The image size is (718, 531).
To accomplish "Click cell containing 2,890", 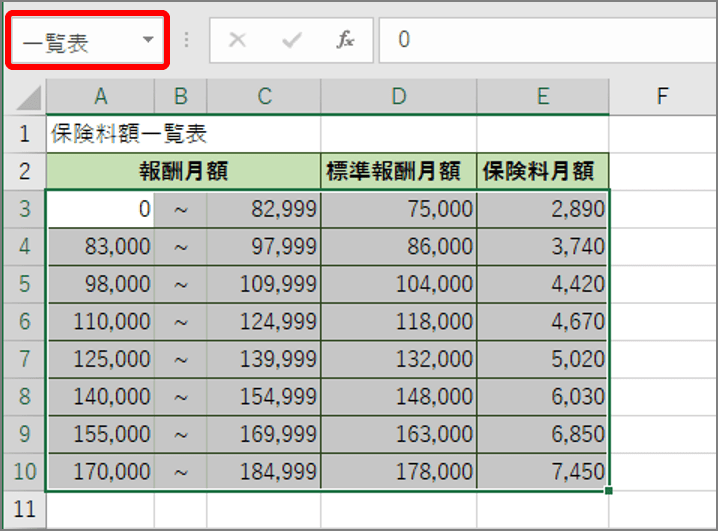I will (x=543, y=209).
